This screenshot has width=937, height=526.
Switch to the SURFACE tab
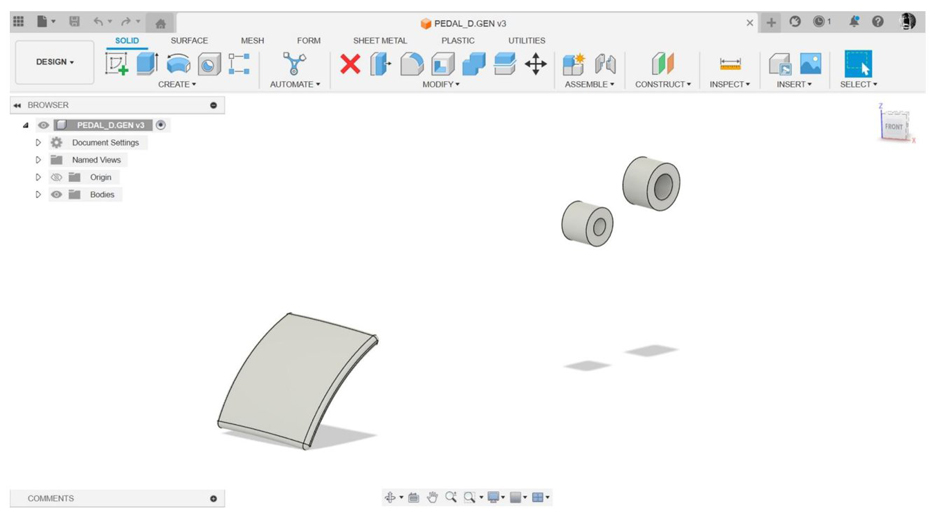(x=189, y=41)
